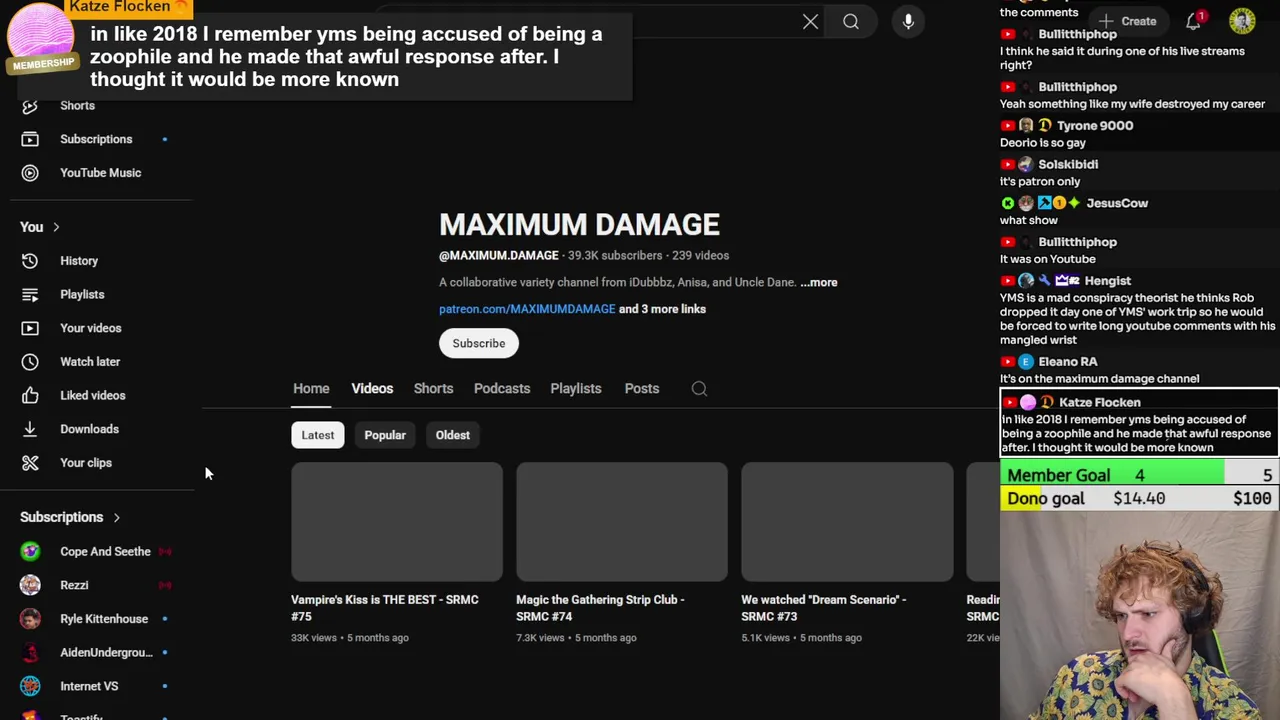Click thumbnail of SRMC #74 video
The height and width of the screenshot is (720, 1280).
[622, 521]
